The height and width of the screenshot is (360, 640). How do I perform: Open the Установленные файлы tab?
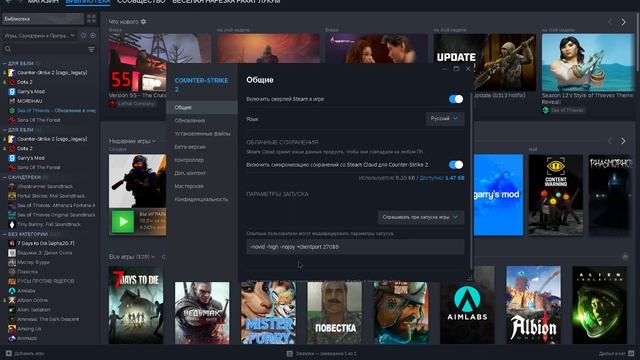(202, 133)
